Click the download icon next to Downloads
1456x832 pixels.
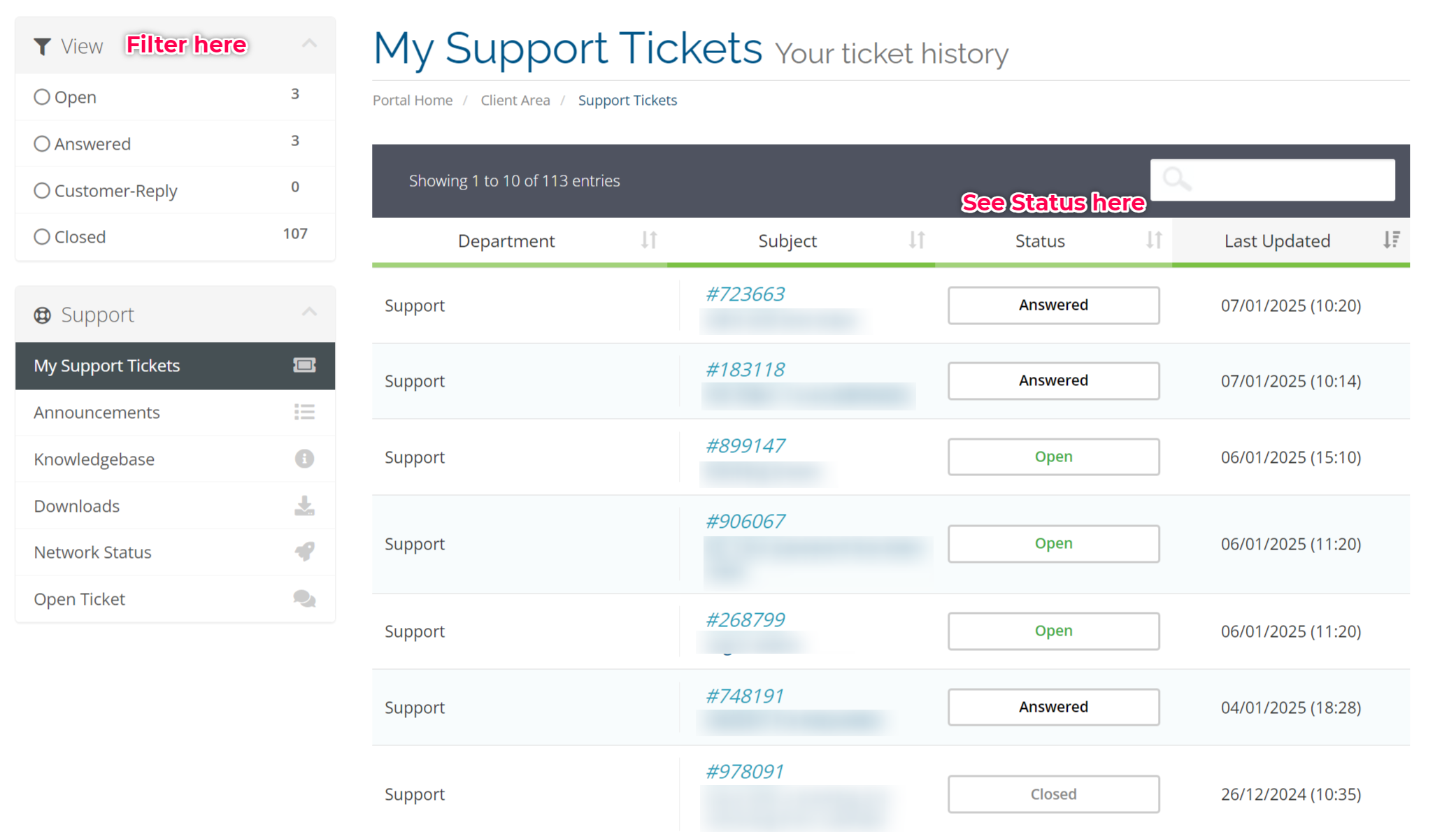(x=304, y=505)
